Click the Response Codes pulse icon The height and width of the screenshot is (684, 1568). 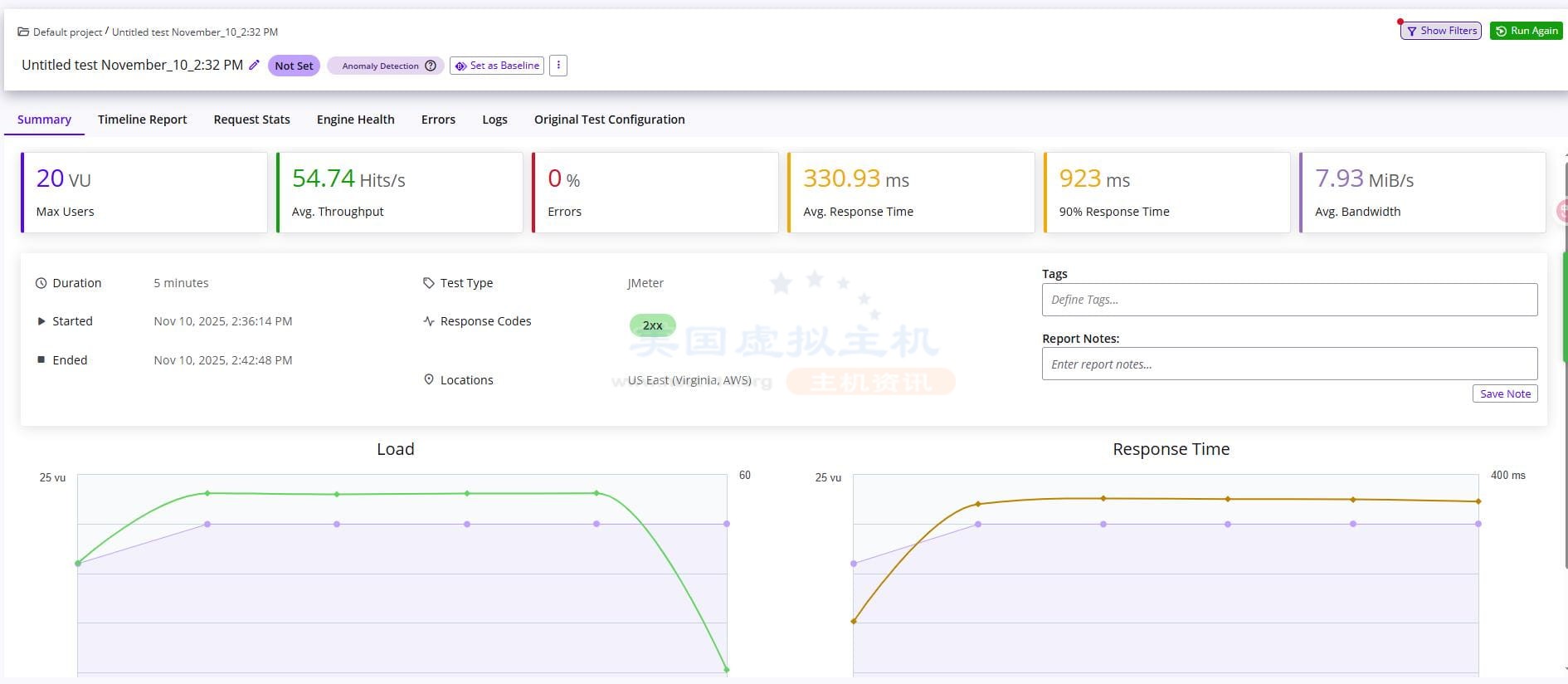tap(428, 321)
